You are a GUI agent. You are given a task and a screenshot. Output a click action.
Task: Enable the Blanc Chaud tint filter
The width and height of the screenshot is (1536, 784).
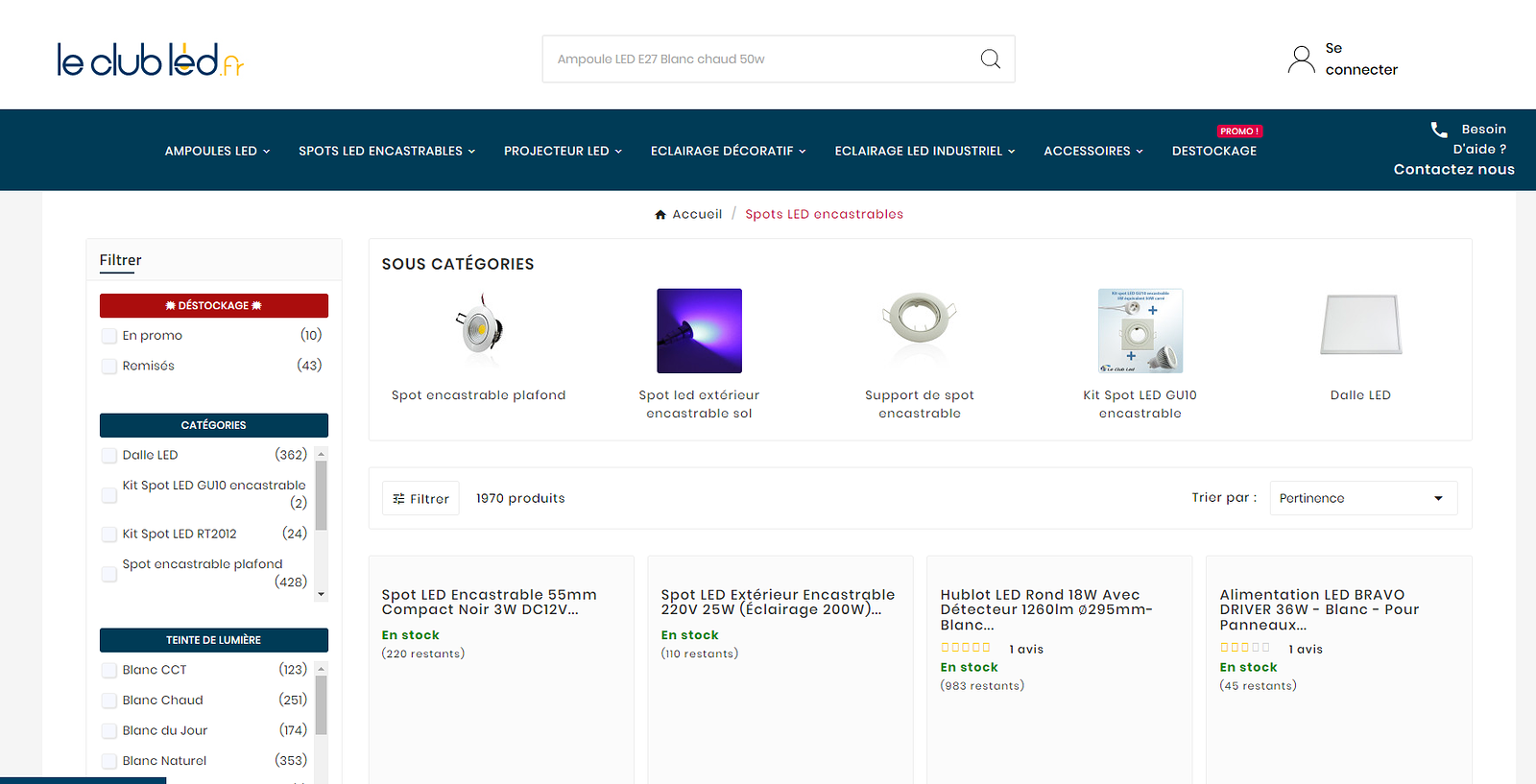point(109,701)
